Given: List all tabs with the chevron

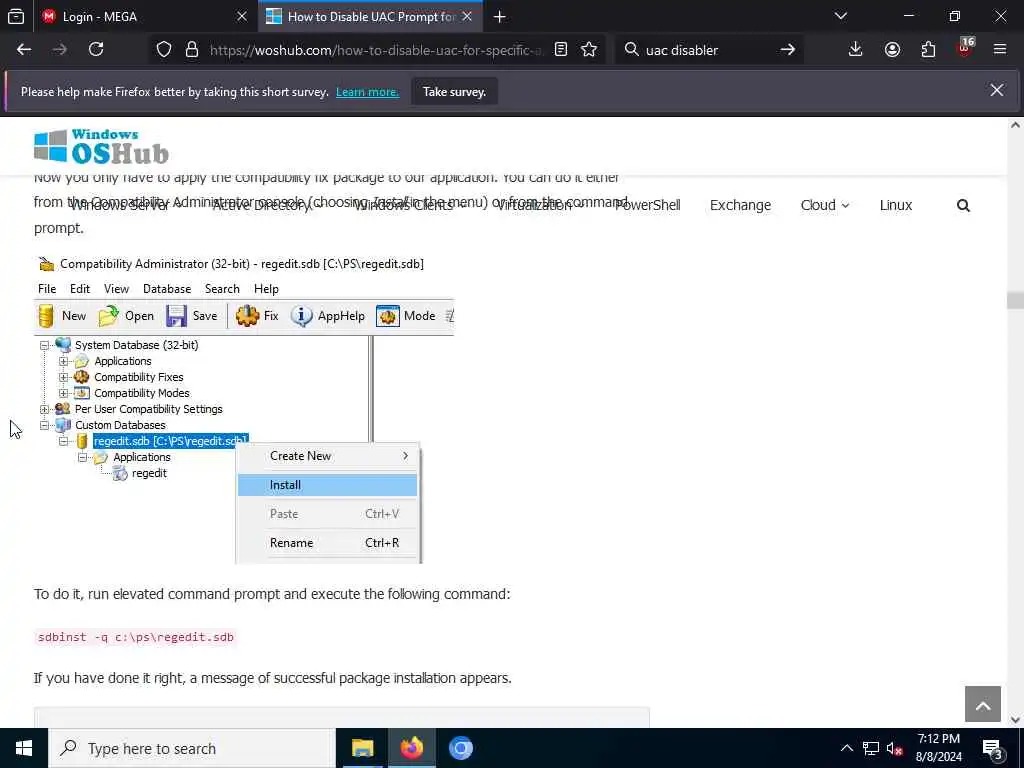Looking at the screenshot, I should point(841,16).
